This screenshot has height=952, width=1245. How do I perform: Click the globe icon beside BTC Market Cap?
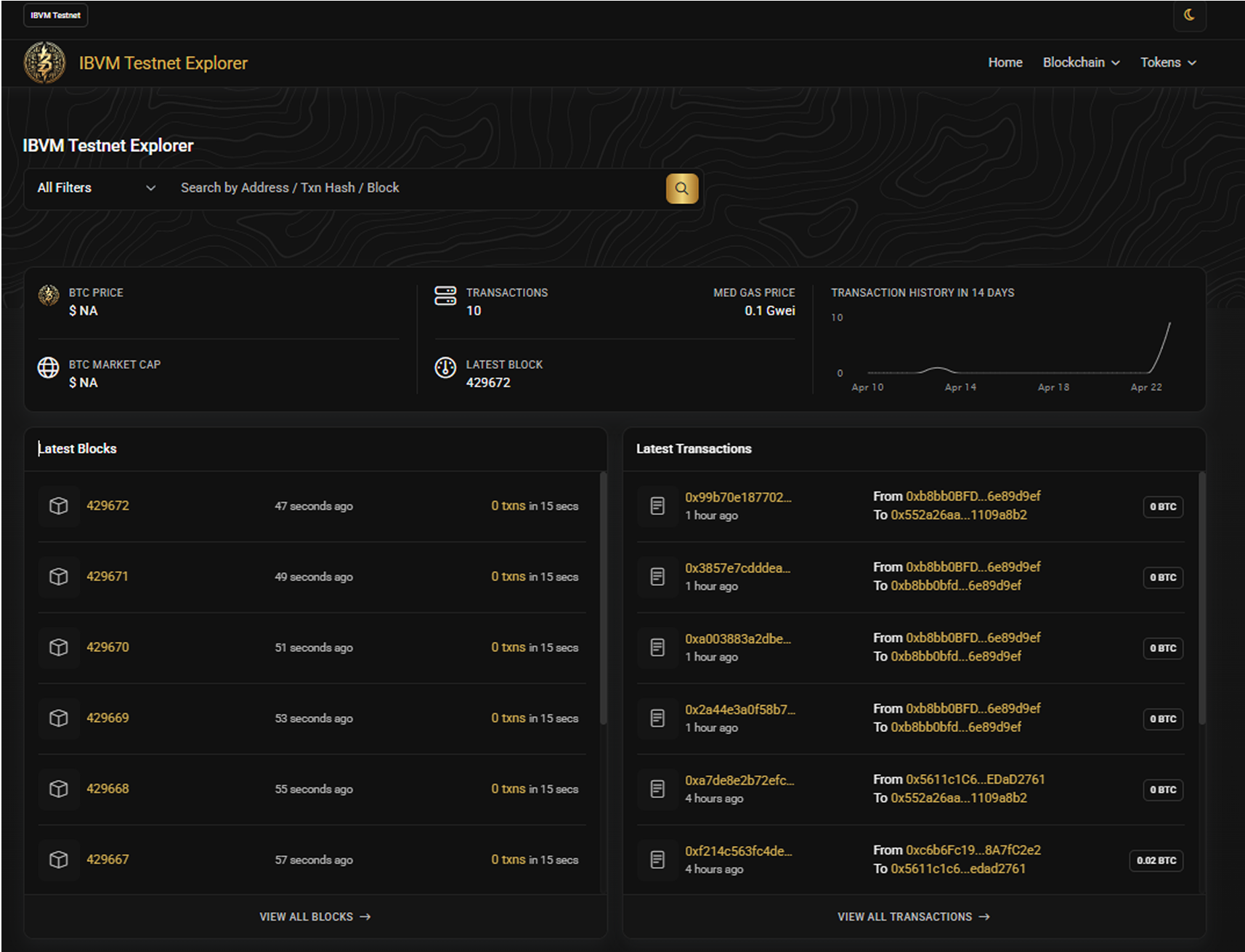49,368
